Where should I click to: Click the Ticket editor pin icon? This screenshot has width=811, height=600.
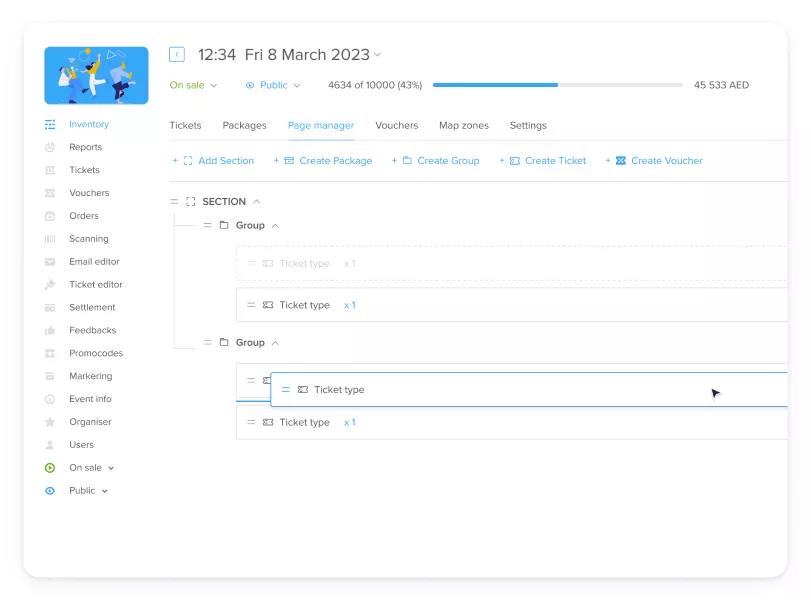tap(50, 285)
